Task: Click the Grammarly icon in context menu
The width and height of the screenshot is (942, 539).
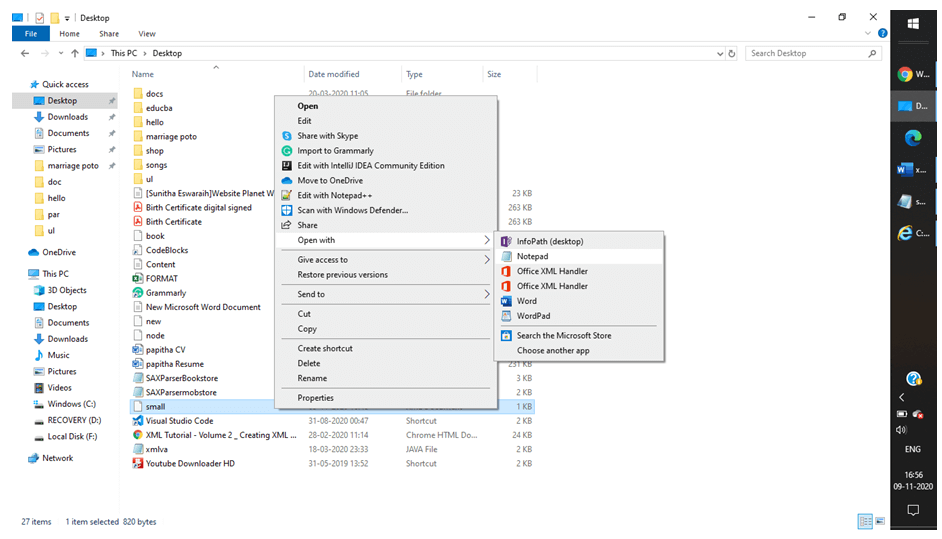Action: [287, 151]
